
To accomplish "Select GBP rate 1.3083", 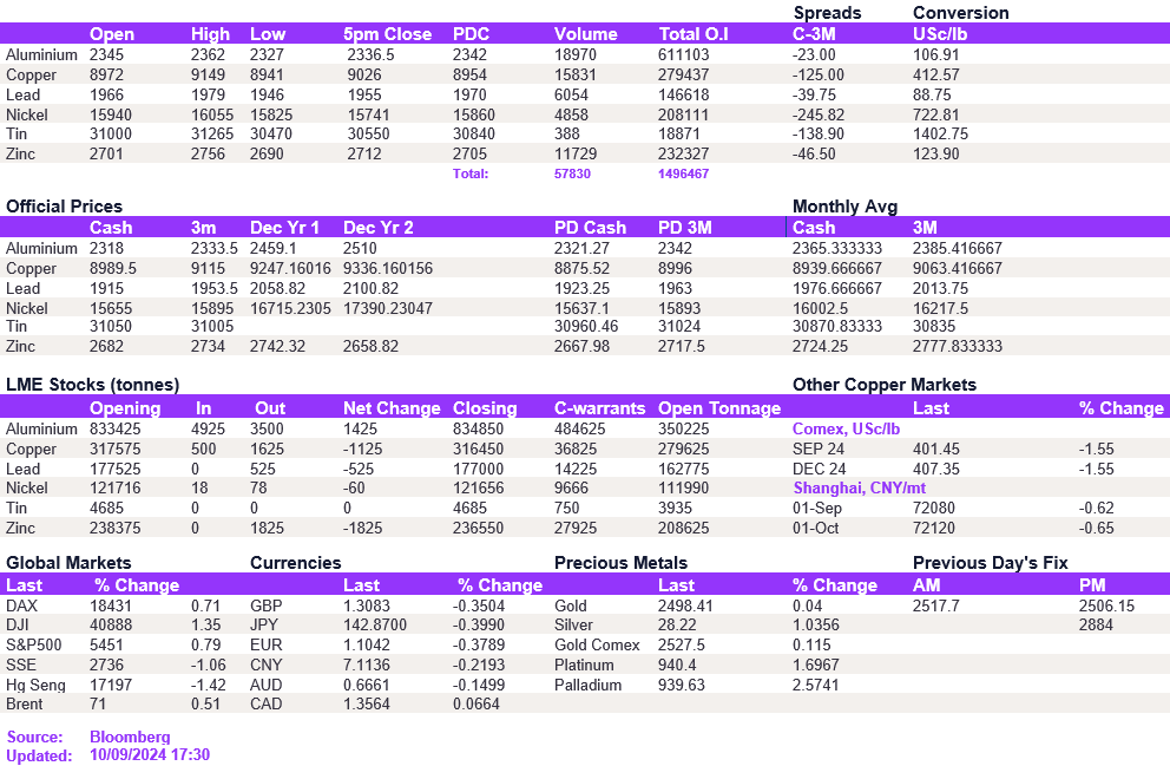I will point(366,606).
